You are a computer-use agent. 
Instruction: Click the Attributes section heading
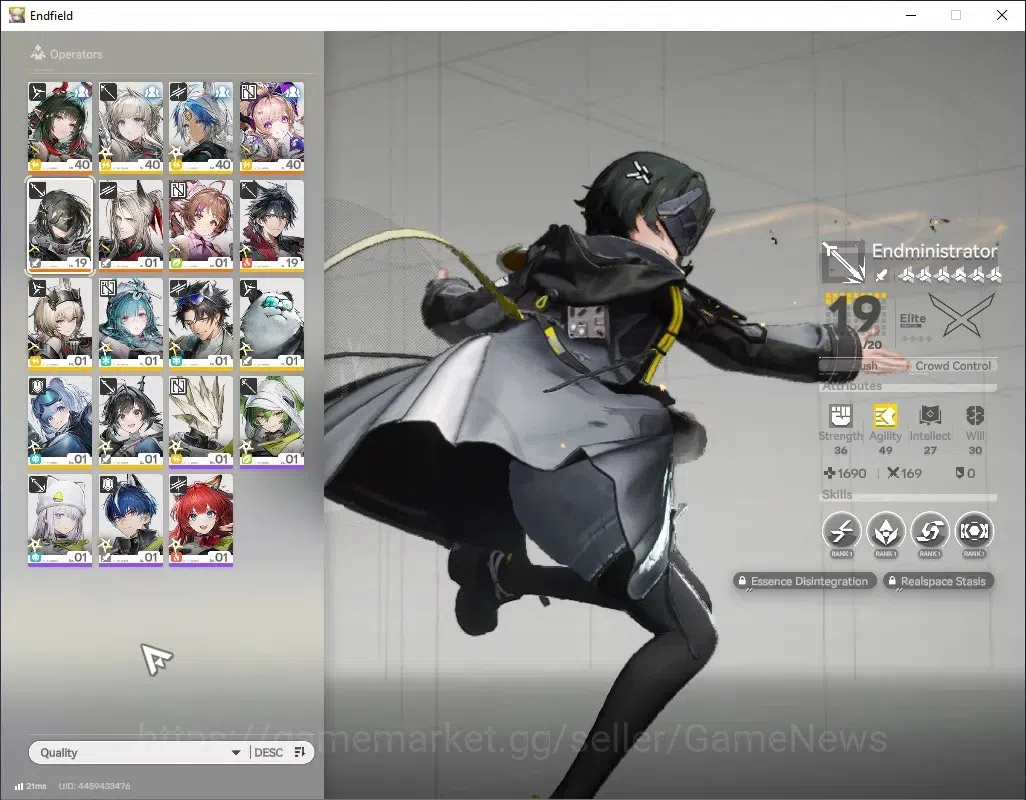click(x=852, y=386)
